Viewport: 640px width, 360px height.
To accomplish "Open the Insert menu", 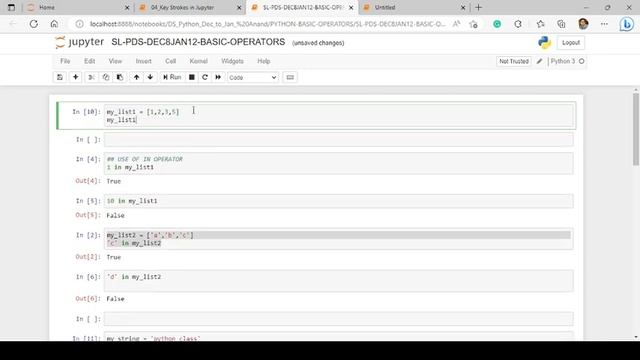I will 143,61.
